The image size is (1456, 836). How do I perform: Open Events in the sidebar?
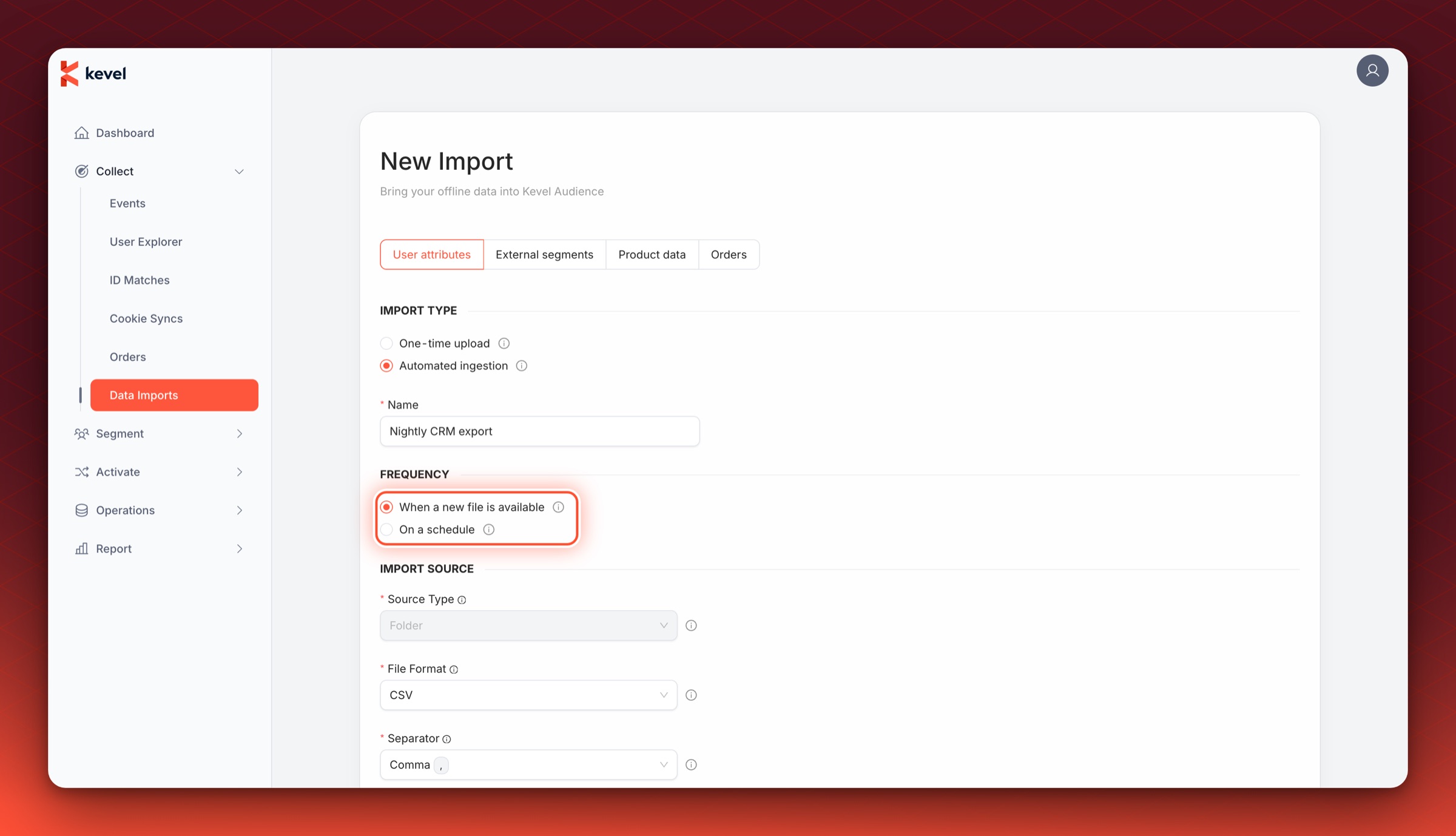[127, 203]
